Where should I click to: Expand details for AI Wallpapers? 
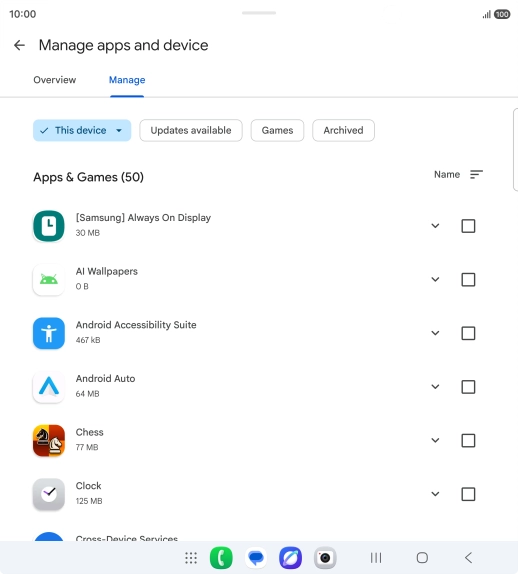[435, 280]
